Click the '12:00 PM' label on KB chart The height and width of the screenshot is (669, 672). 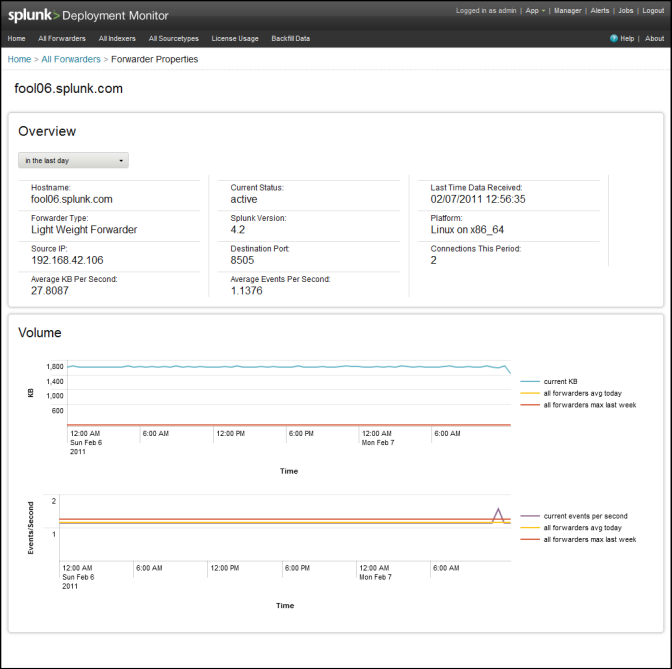(231, 433)
